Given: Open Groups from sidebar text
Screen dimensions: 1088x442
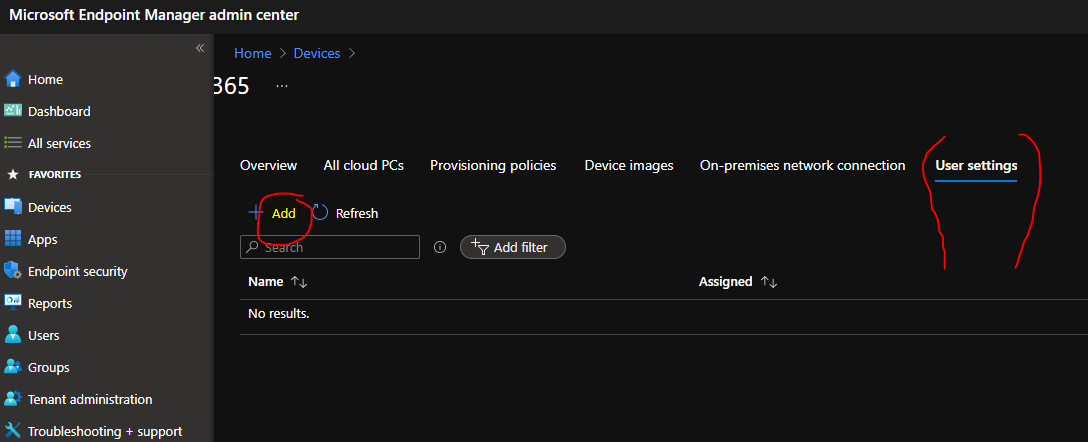Looking at the screenshot, I should coord(49,367).
